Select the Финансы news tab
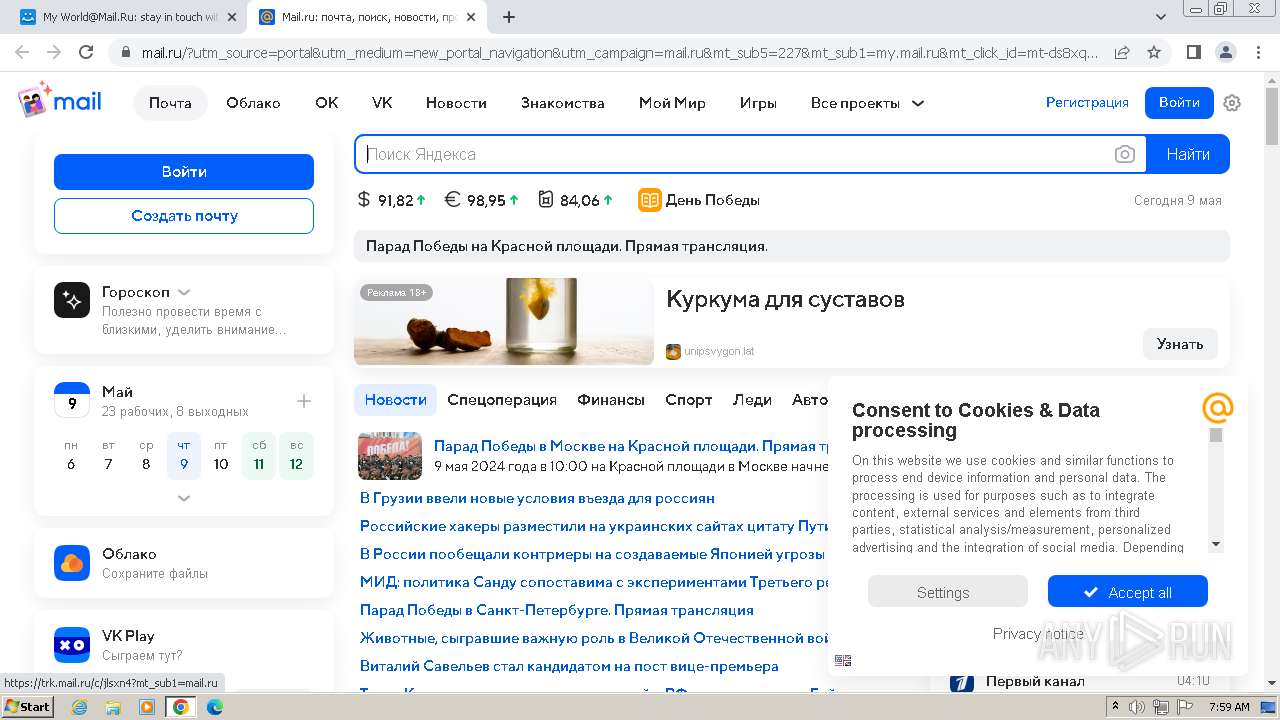 [611, 400]
